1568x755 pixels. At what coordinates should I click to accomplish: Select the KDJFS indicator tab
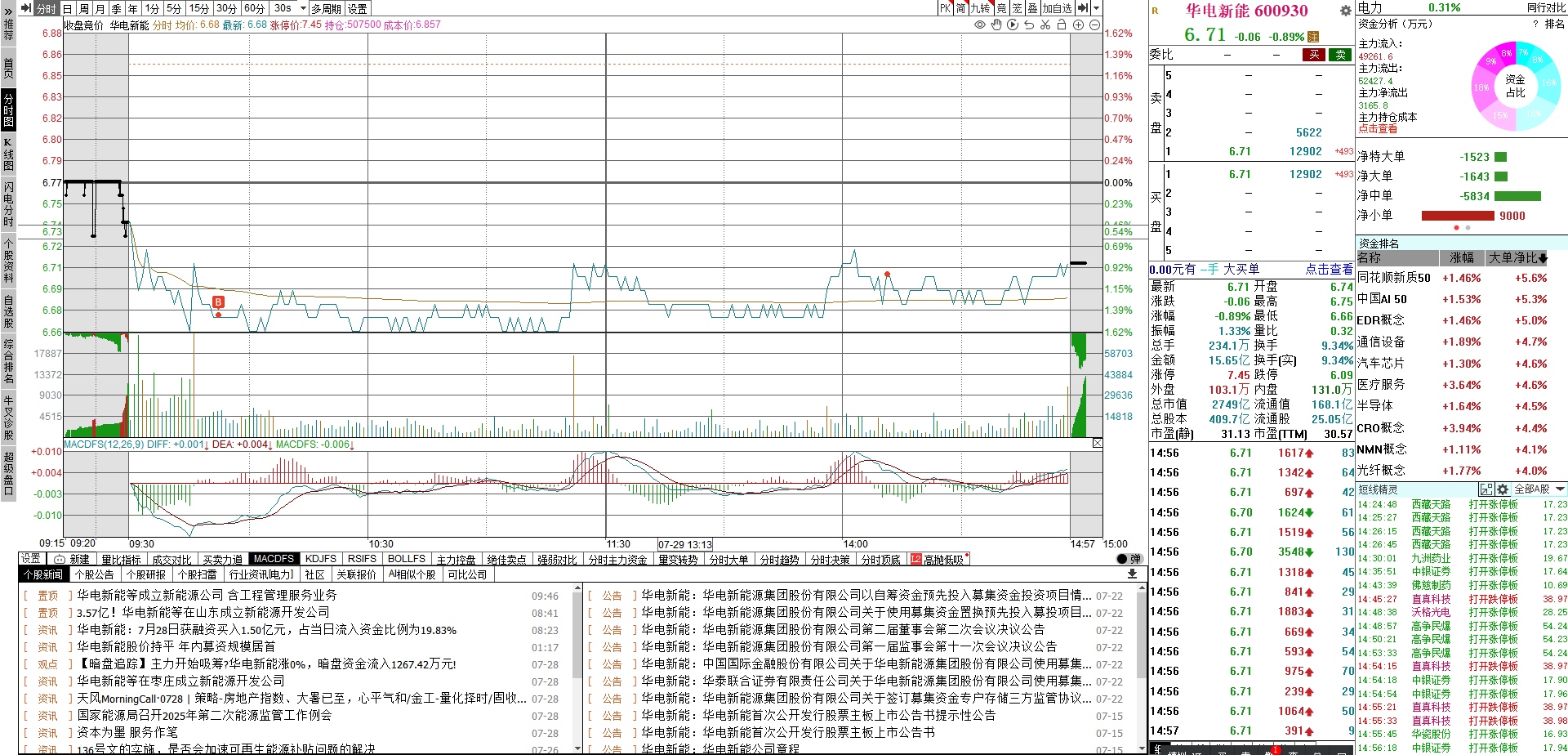tap(321, 559)
